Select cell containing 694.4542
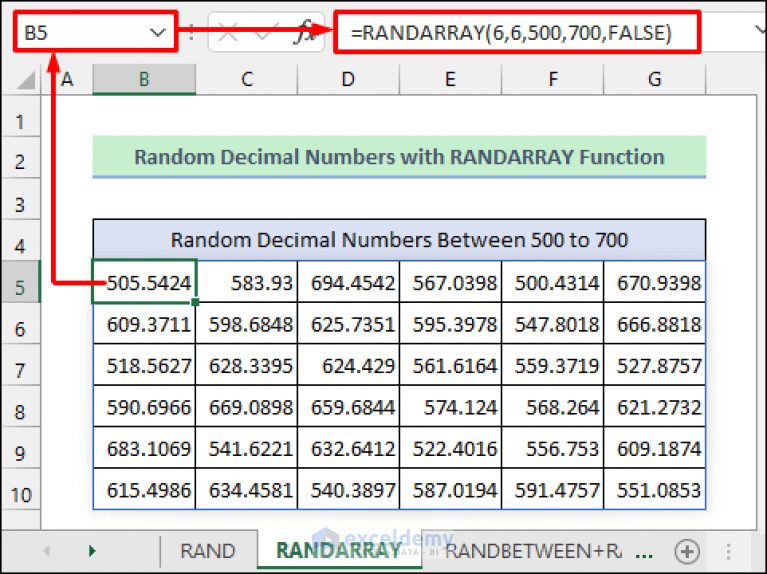Screen dimensions: 767x574 tap(348, 282)
